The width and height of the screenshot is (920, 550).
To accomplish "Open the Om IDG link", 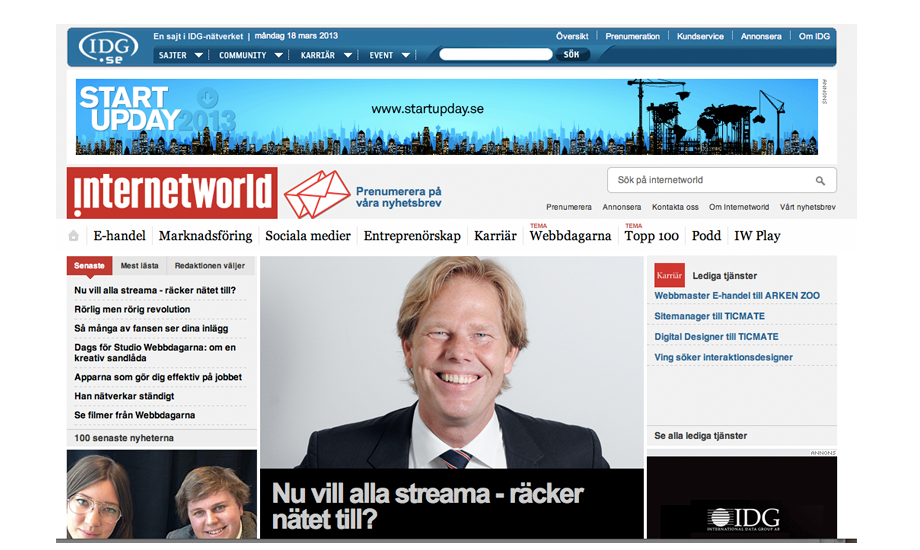I will [x=814, y=36].
